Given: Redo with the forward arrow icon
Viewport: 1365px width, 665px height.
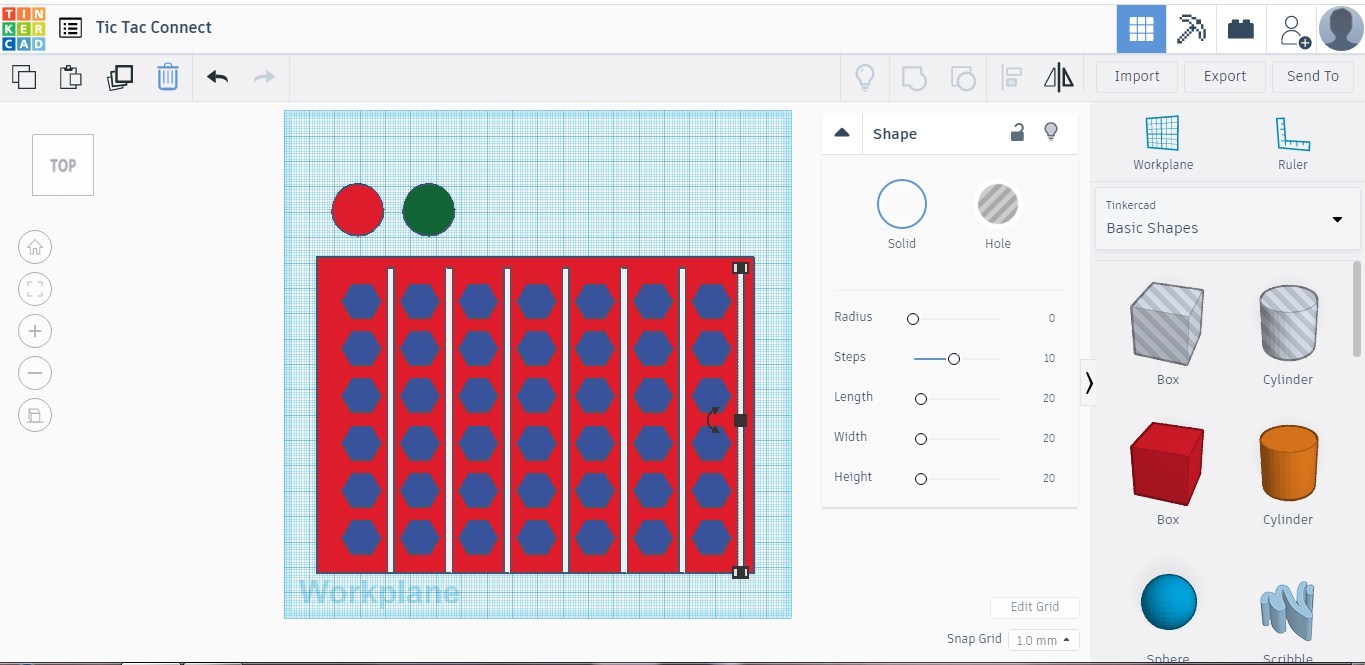Looking at the screenshot, I should pos(264,77).
